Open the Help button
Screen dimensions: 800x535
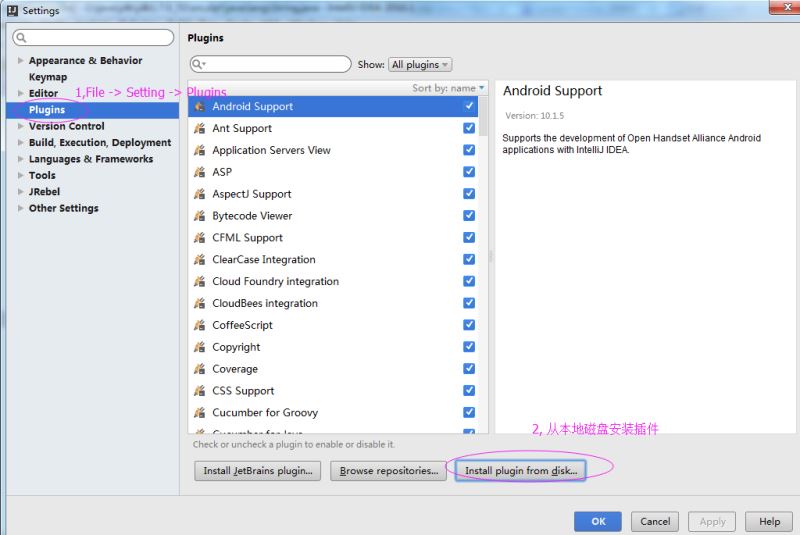click(769, 521)
